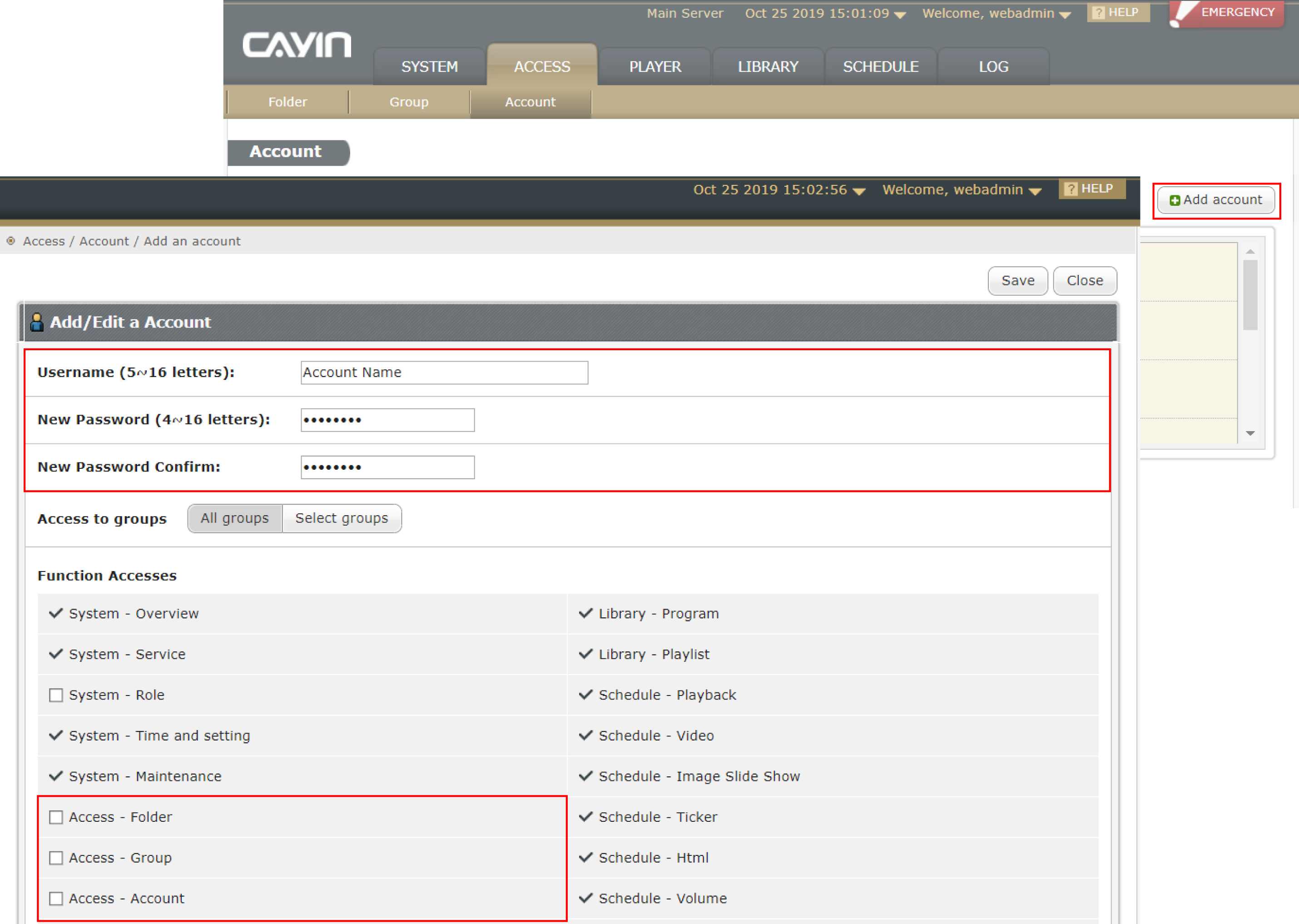This screenshot has width=1299, height=924.
Task: Open top Welcome webadmin dropdown arrow
Action: click(x=1065, y=15)
